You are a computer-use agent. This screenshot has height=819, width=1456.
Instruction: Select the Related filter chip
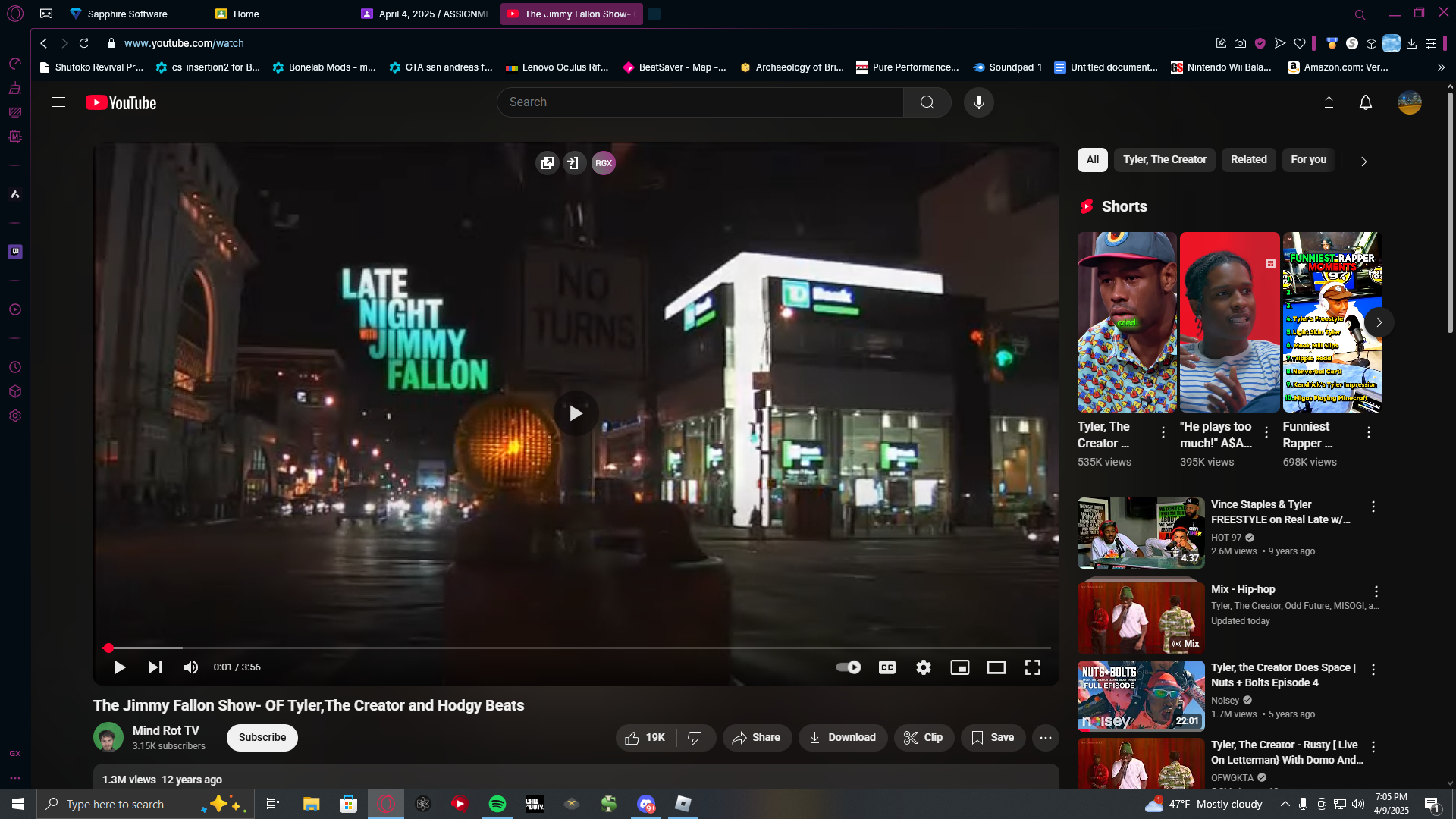coord(1248,160)
